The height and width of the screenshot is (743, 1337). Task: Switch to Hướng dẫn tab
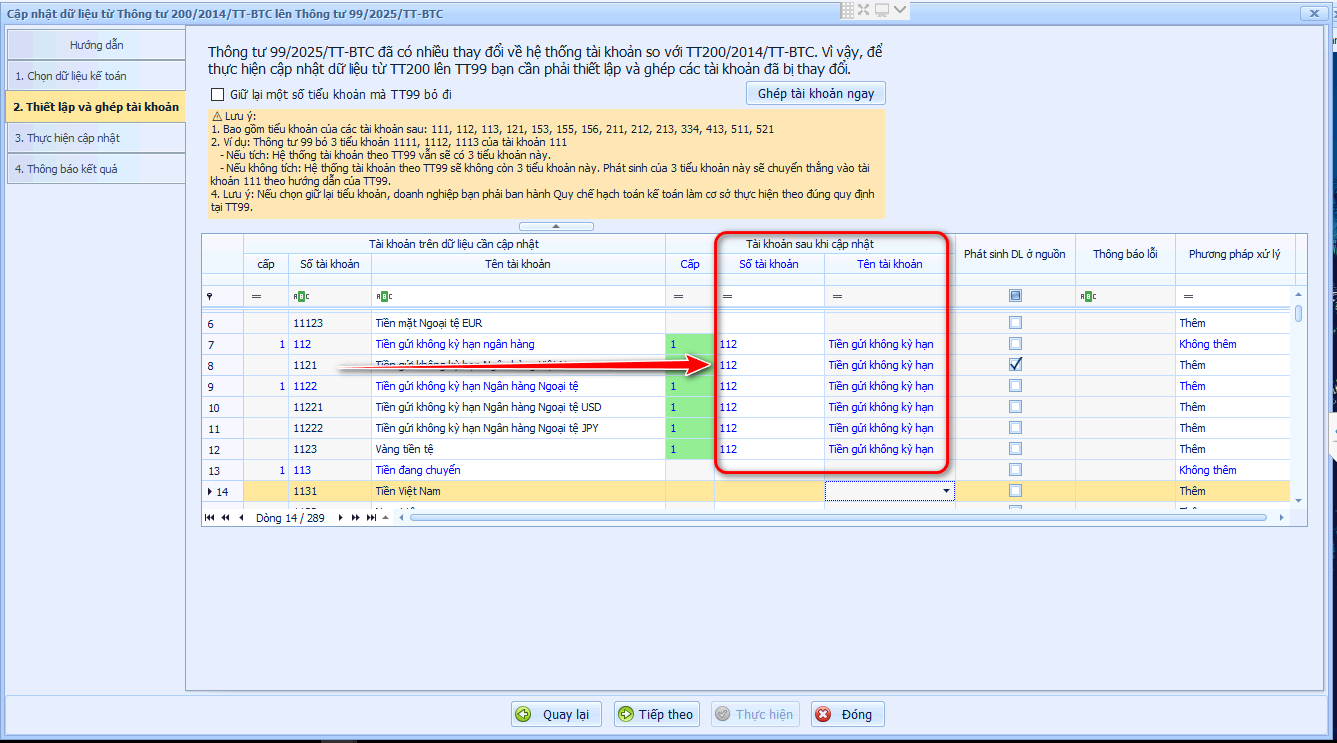(96, 45)
